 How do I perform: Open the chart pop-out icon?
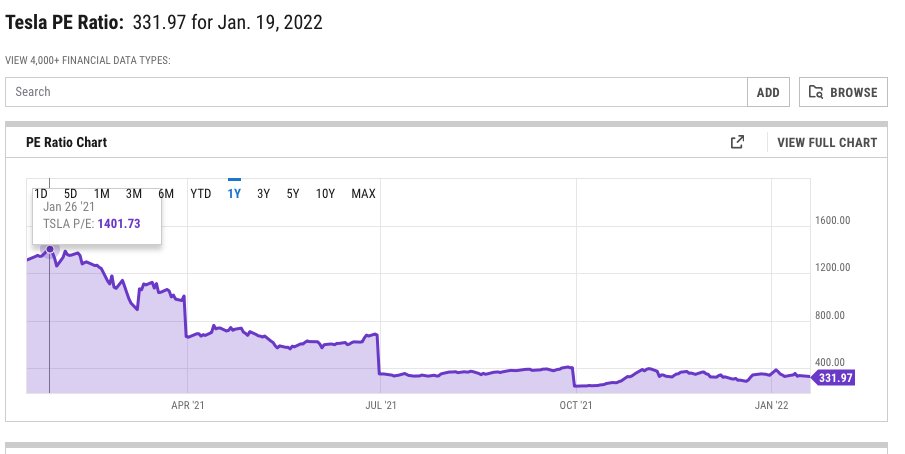click(x=738, y=142)
